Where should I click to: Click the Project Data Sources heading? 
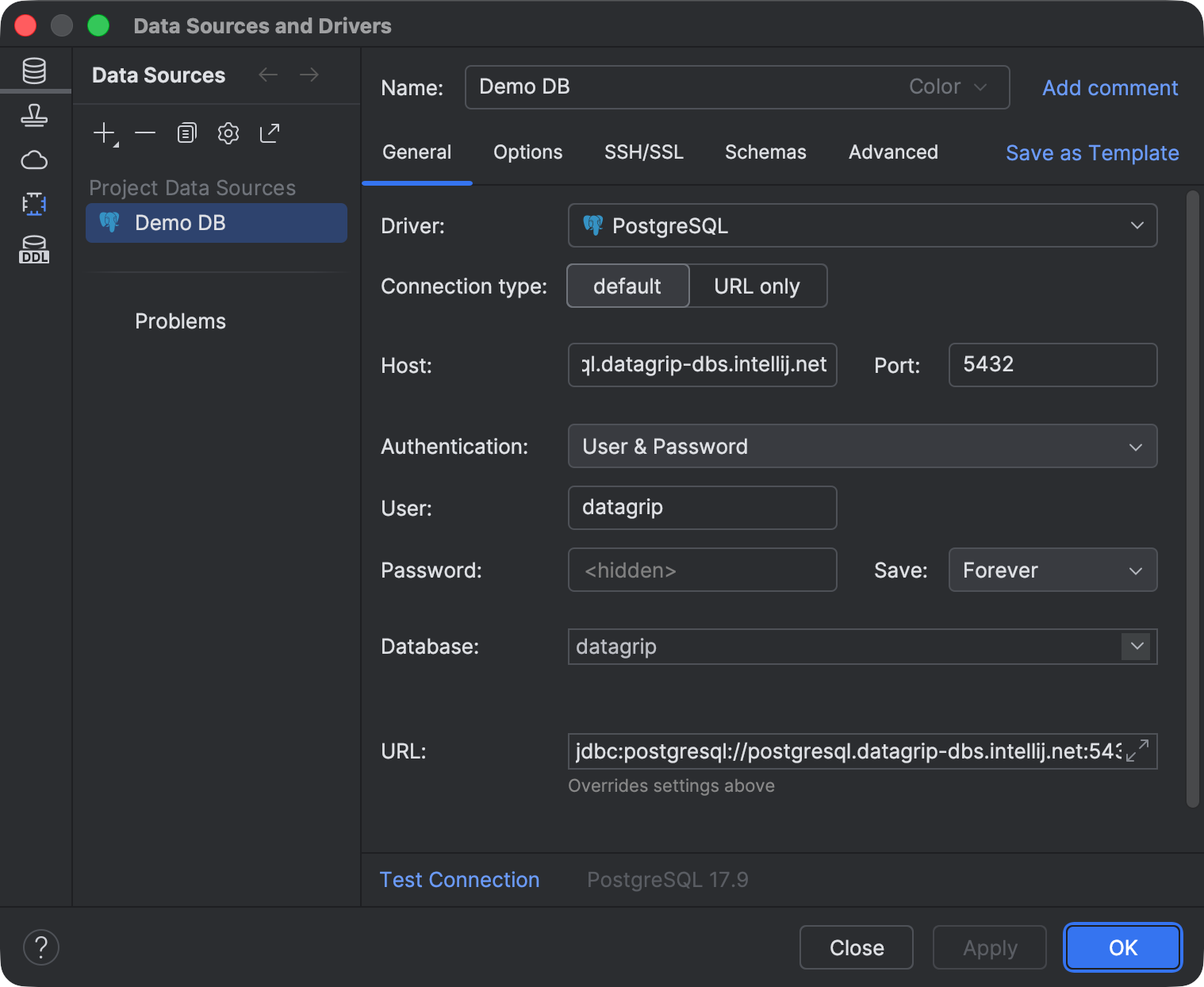(192, 188)
